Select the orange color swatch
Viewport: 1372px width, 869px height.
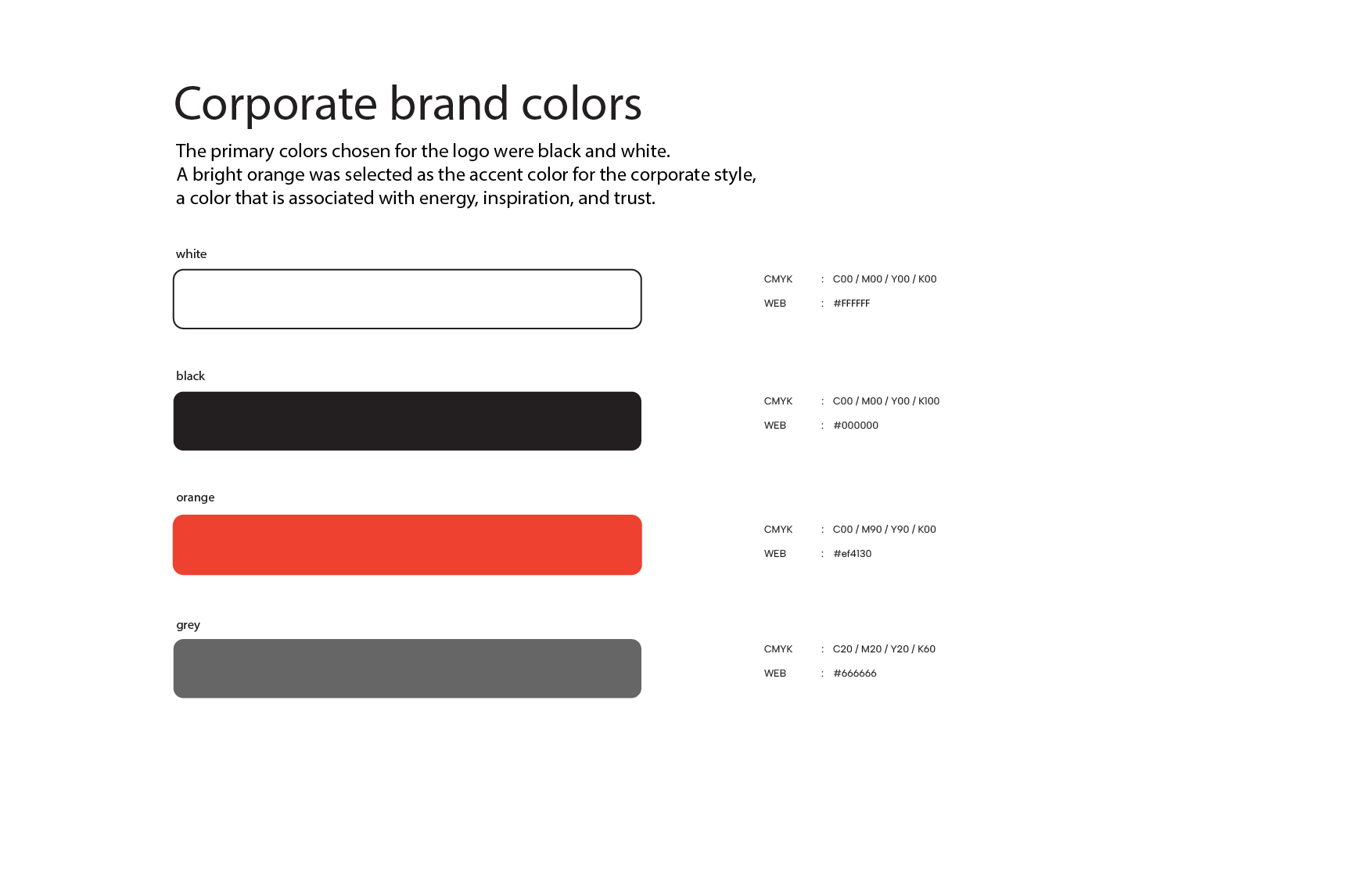point(407,544)
